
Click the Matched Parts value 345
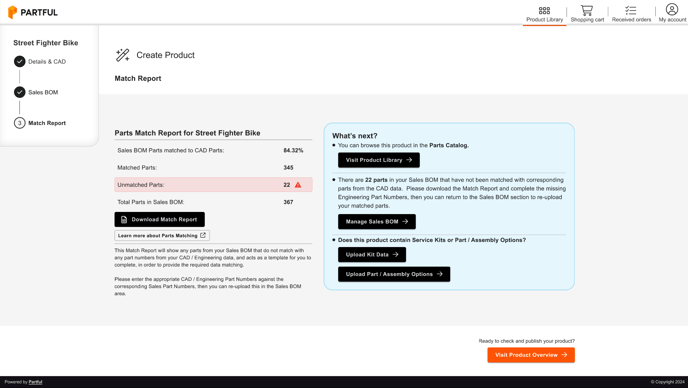tap(288, 168)
